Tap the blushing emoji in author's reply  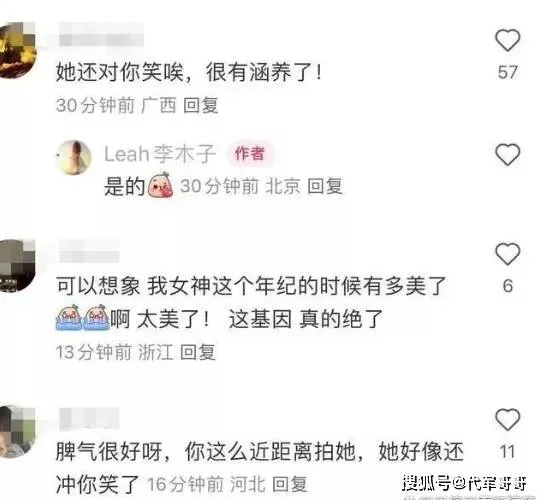(x=160, y=185)
